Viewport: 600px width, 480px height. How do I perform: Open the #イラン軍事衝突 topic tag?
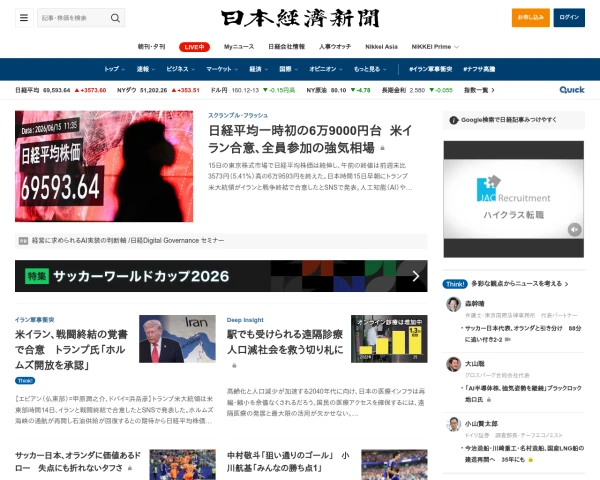[430, 69]
